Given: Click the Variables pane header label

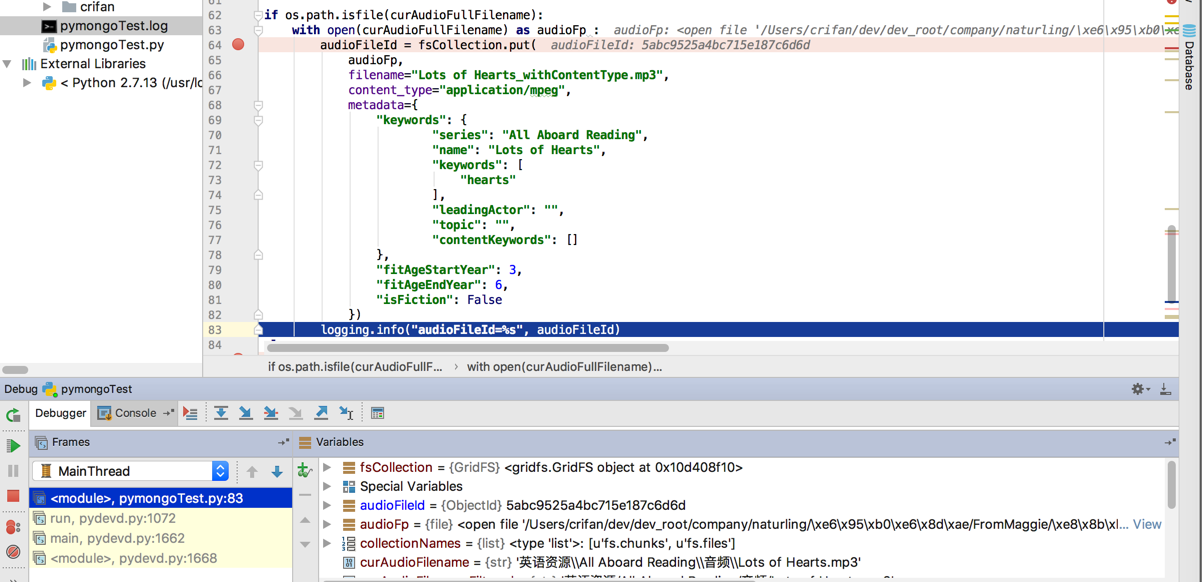Looking at the screenshot, I should pyautogui.click(x=339, y=442).
